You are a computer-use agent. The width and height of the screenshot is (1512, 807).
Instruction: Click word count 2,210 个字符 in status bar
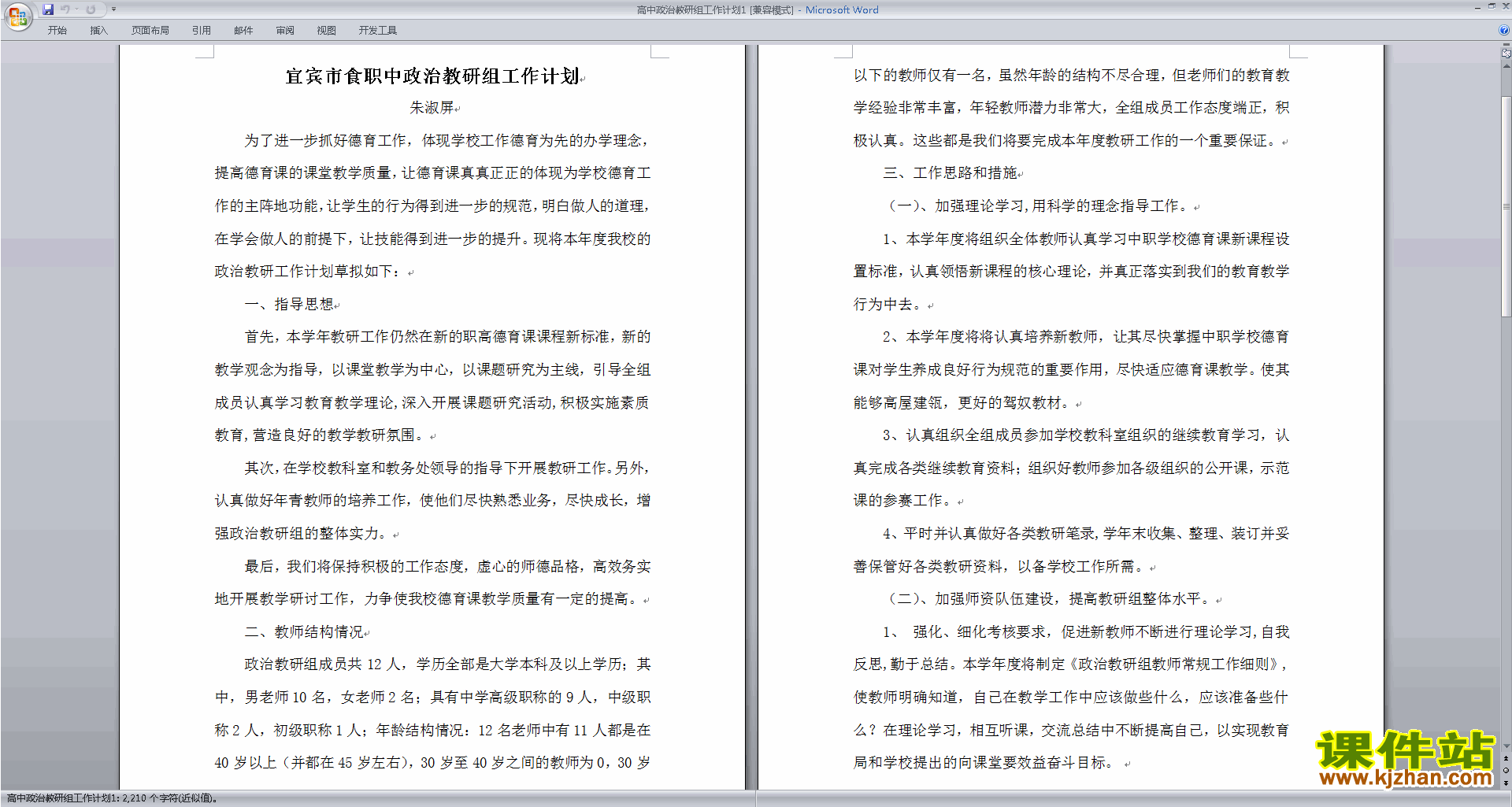point(169,798)
